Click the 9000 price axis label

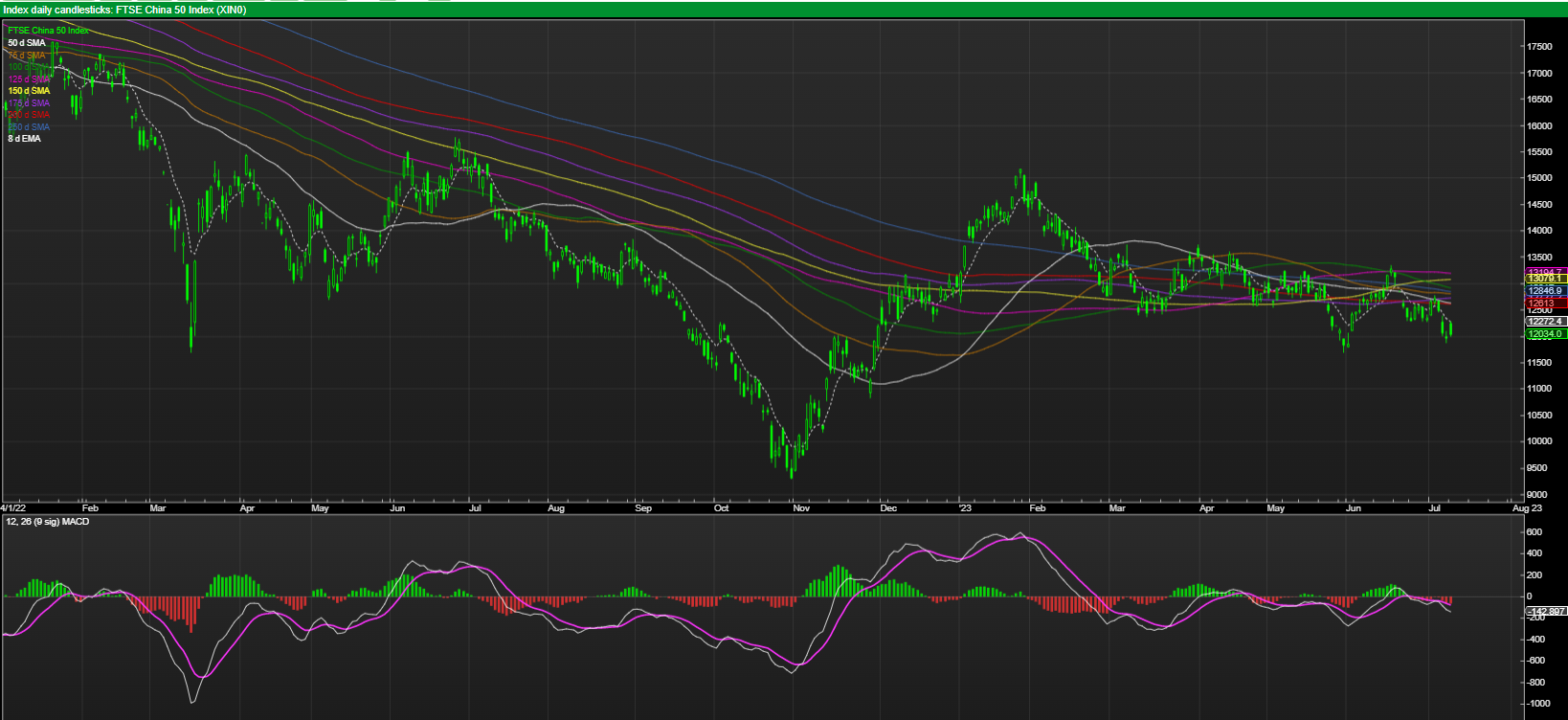point(1537,495)
